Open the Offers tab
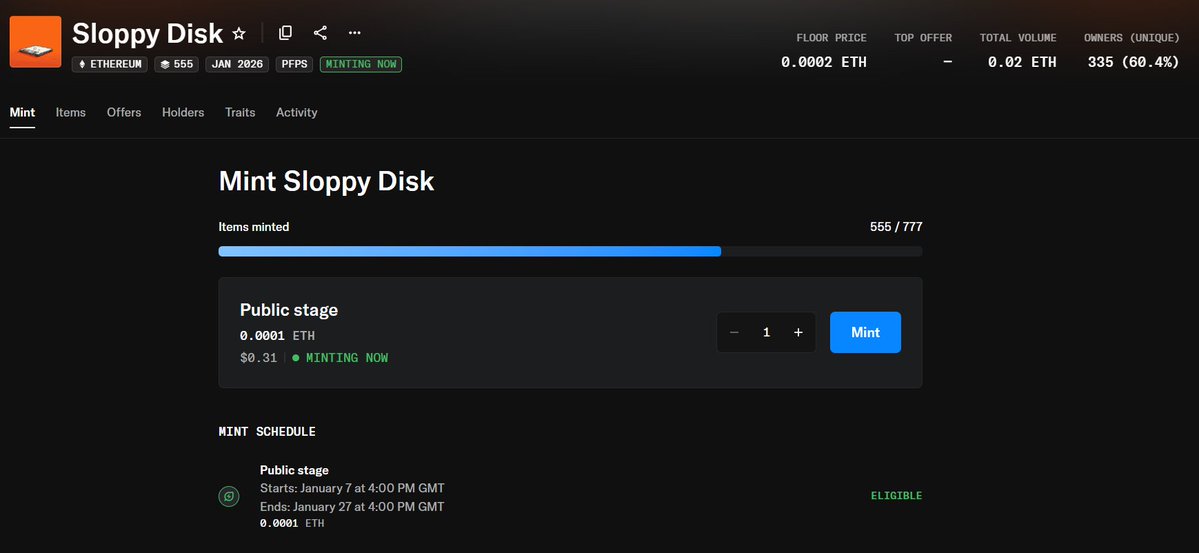The height and width of the screenshot is (553, 1199). click(124, 112)
